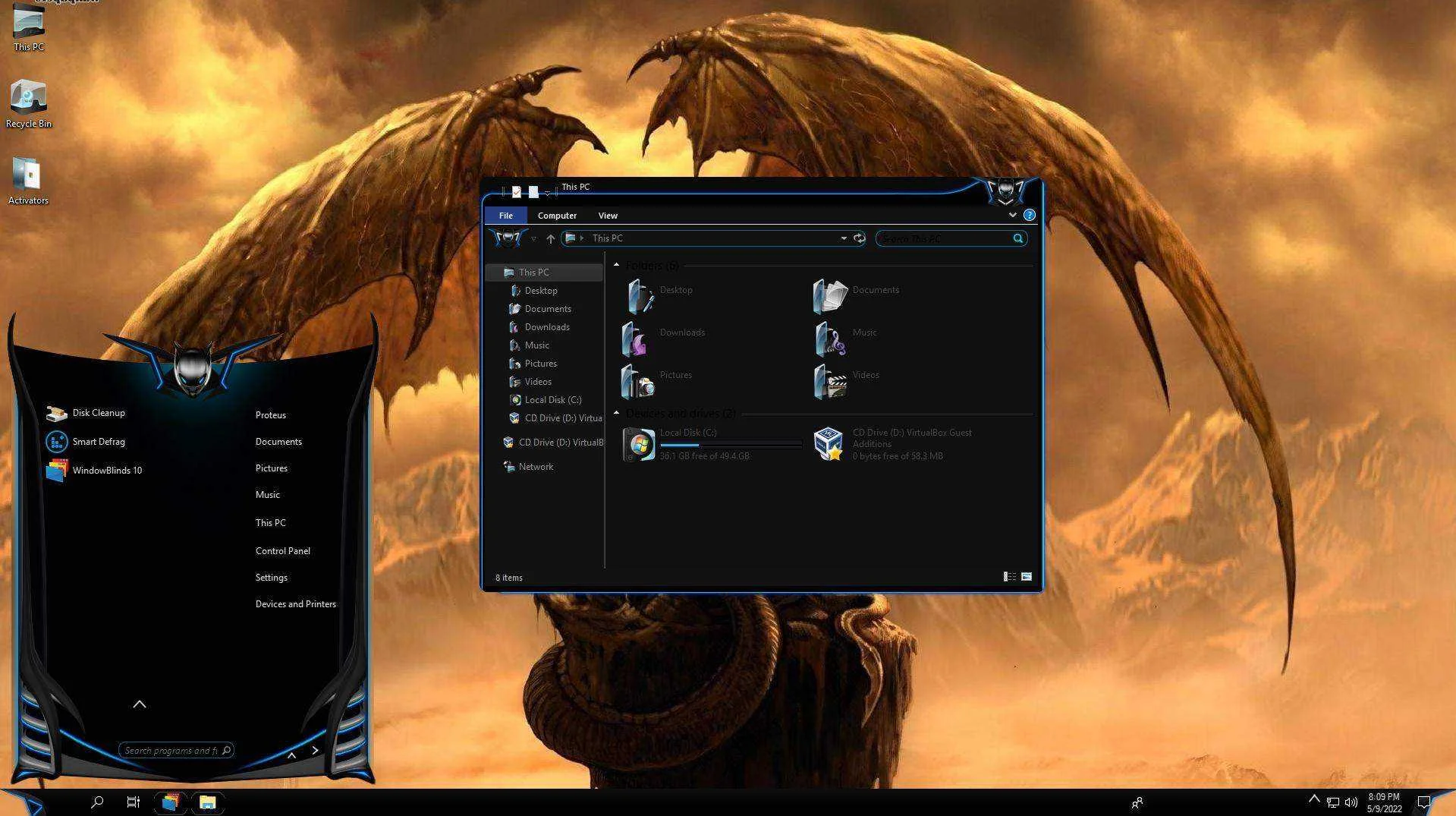This screenshot has width=1456, height=816.
Task: Open the File tab
Action: (x=506, y=216)
